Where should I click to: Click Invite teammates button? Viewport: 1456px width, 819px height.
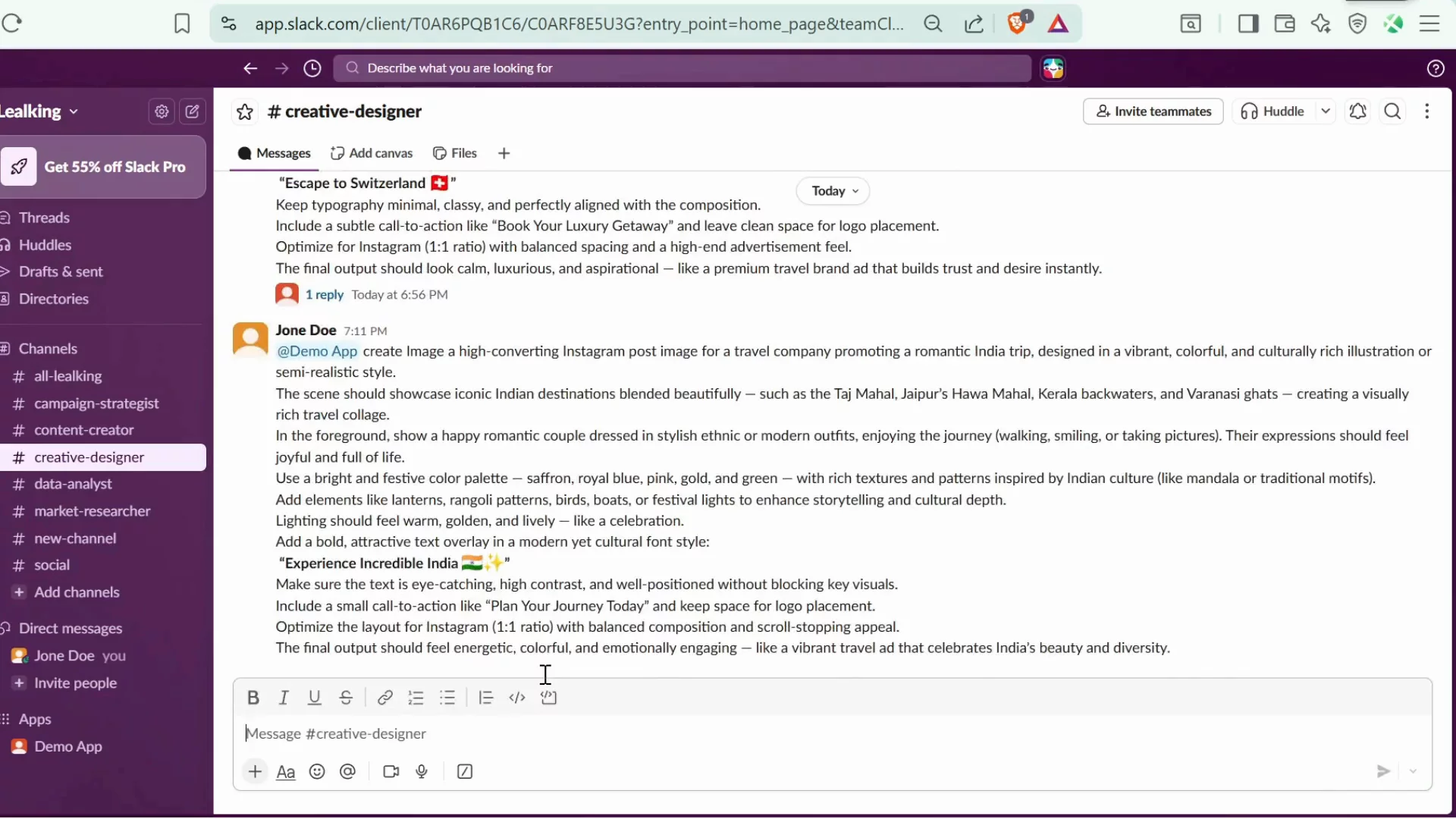click(1153, 111)
